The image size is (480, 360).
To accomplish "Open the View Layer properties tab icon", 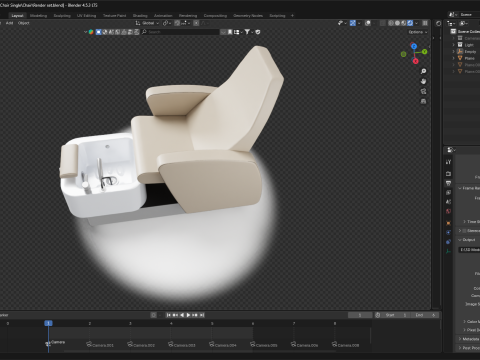I will 448,192.
